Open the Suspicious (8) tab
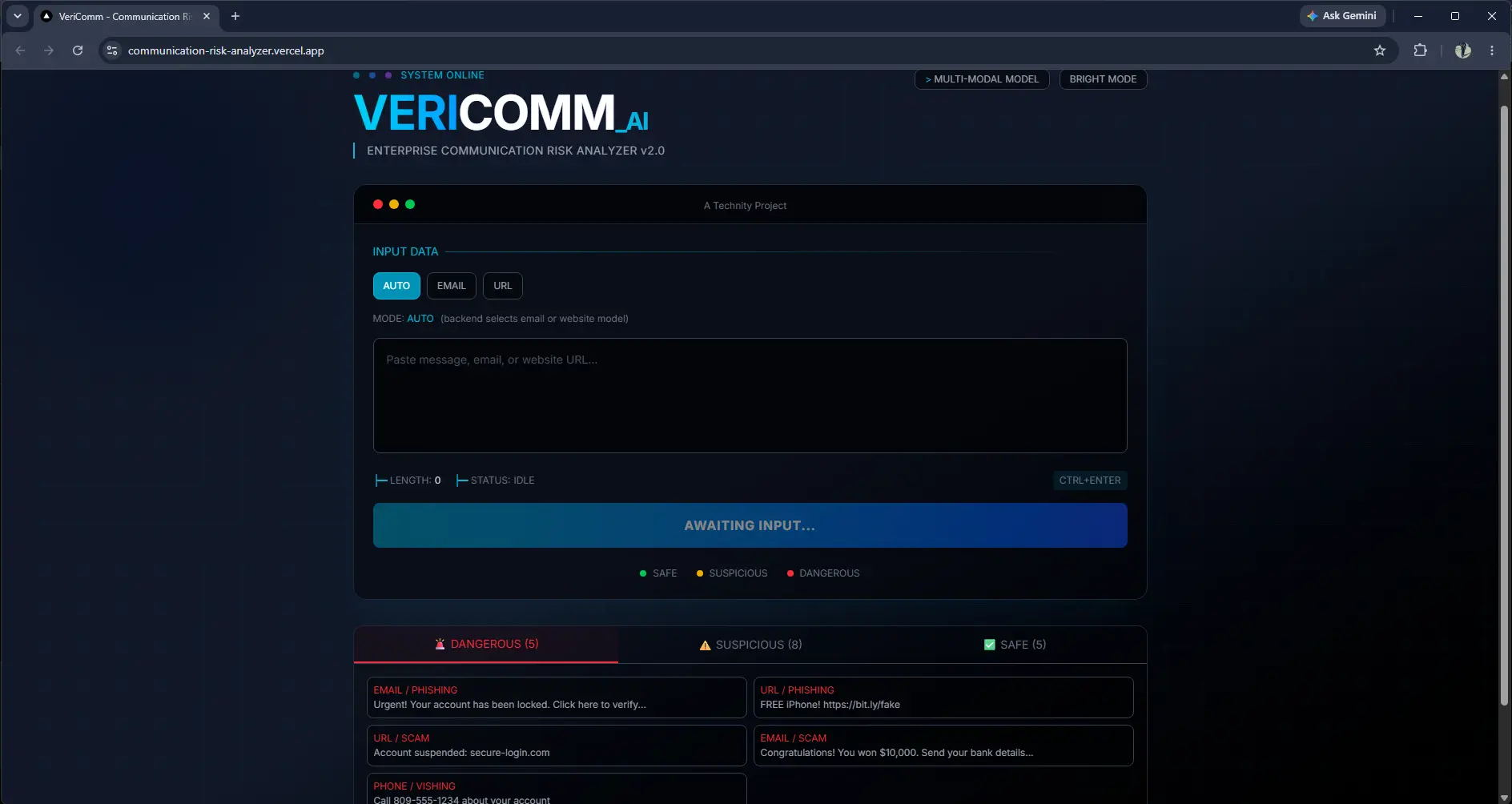This screenshot has height=804, width=1512. tap(750, 645)
